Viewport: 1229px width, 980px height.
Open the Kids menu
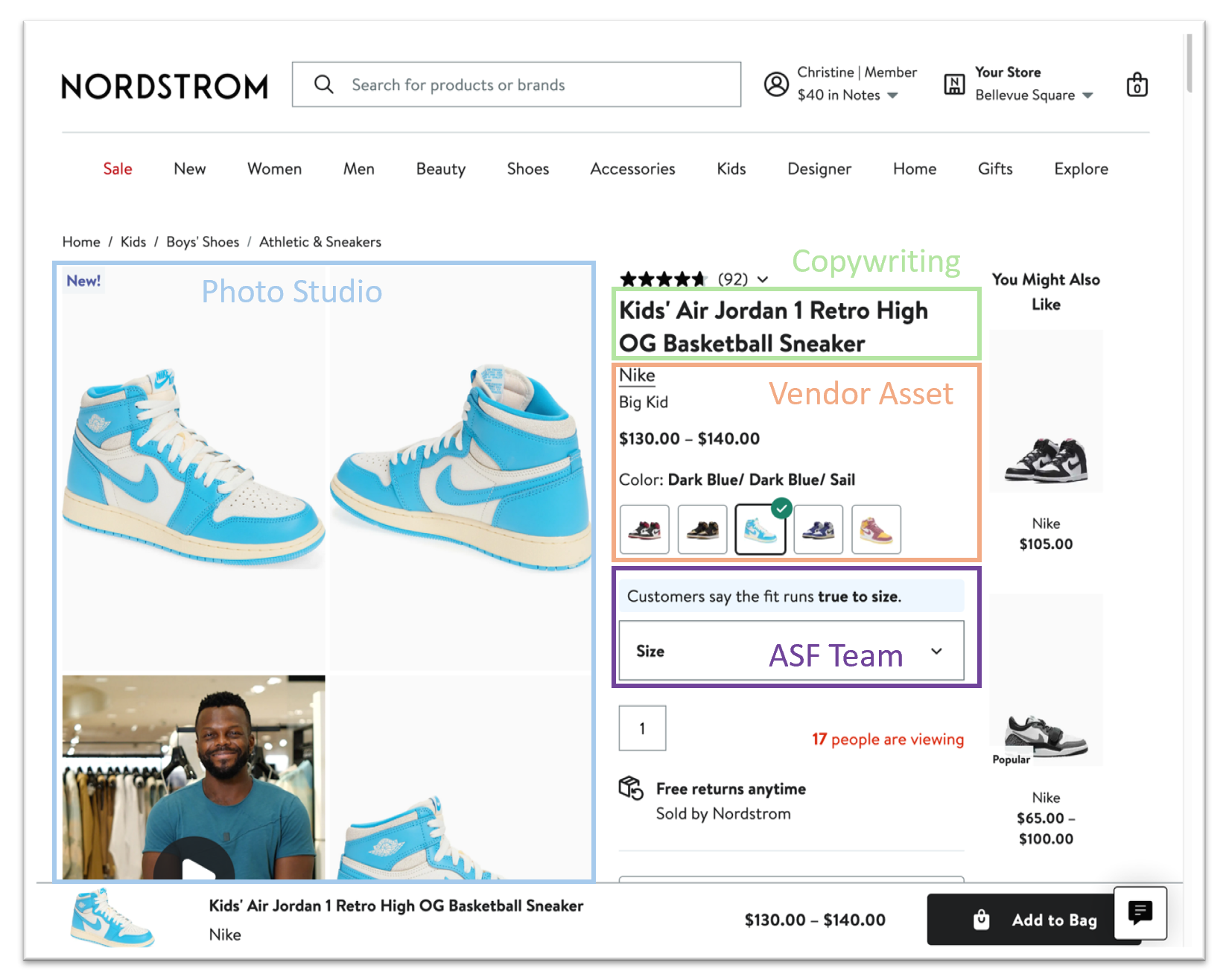tap(731, 169)
